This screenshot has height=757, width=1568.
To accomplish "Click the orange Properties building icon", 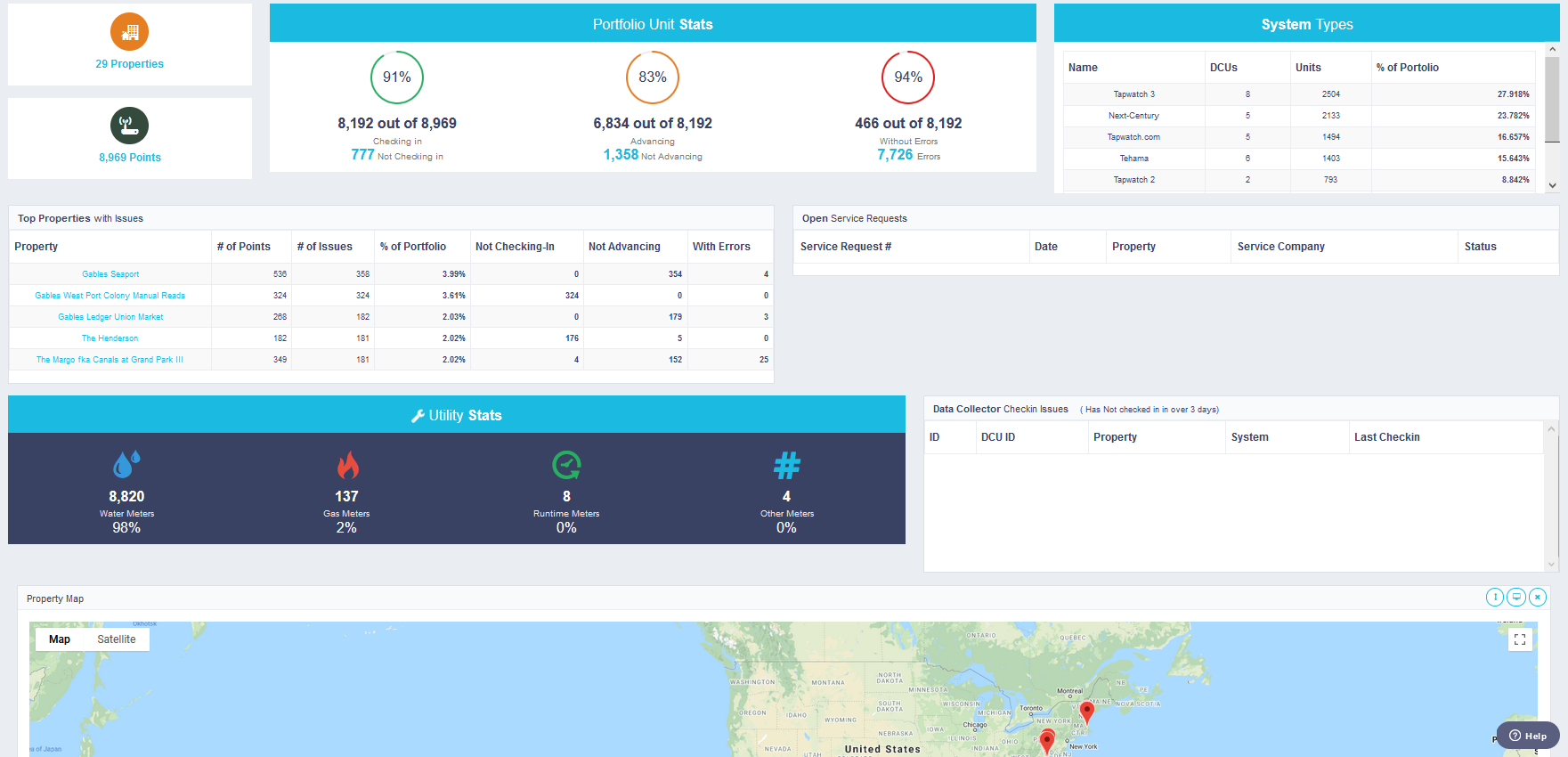I will (130, 32).
